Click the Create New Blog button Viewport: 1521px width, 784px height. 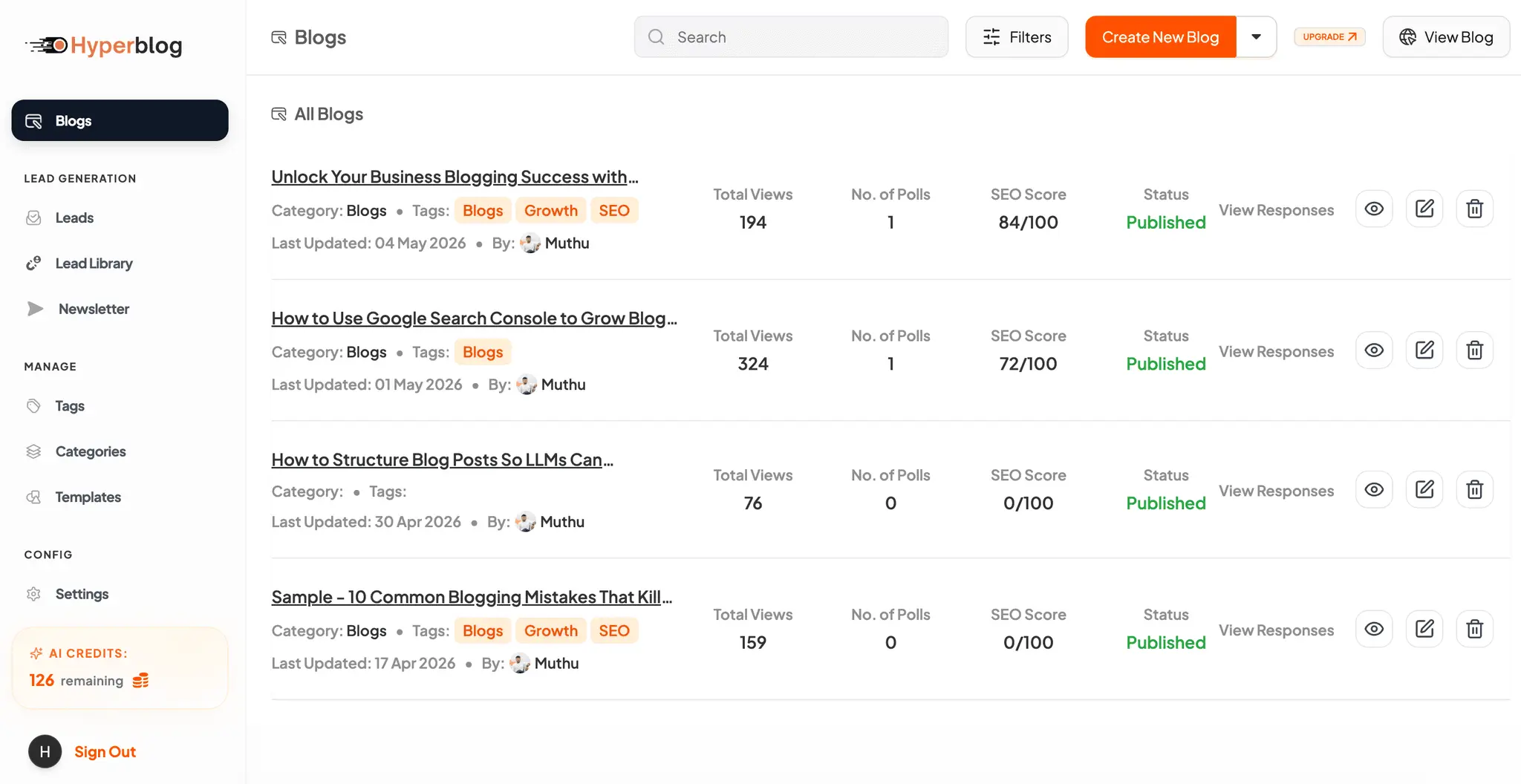(1160, 37)
